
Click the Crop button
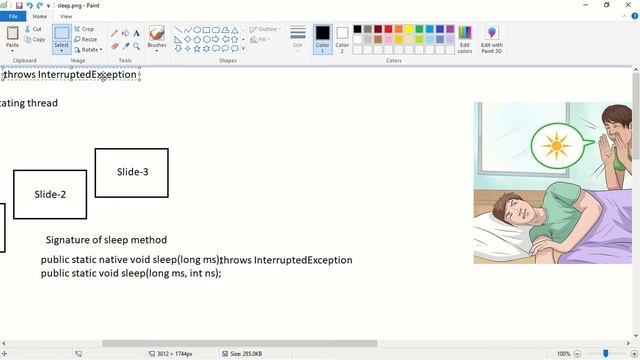coord(84,29)
